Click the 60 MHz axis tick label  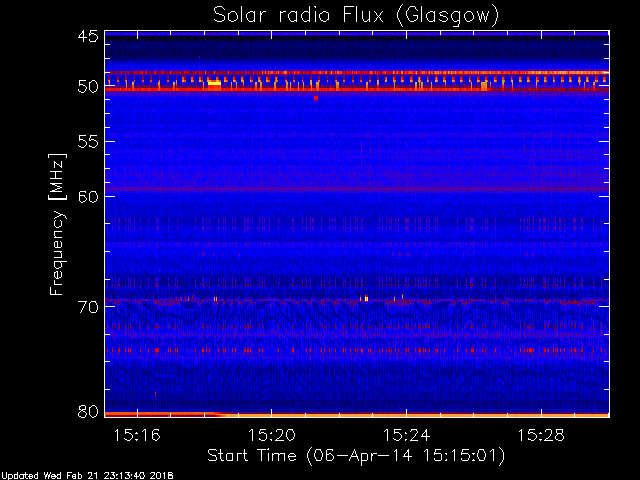tap(88, 197)
